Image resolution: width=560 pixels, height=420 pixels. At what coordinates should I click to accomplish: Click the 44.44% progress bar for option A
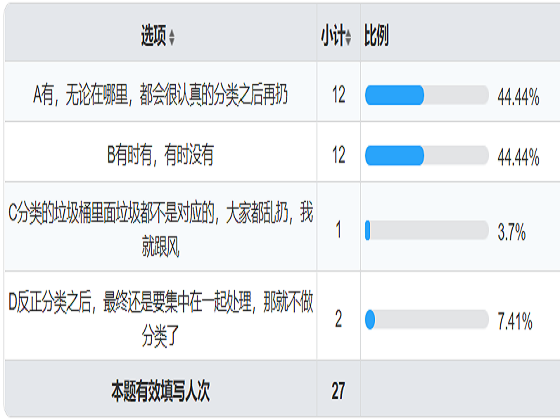pos(427,95)
